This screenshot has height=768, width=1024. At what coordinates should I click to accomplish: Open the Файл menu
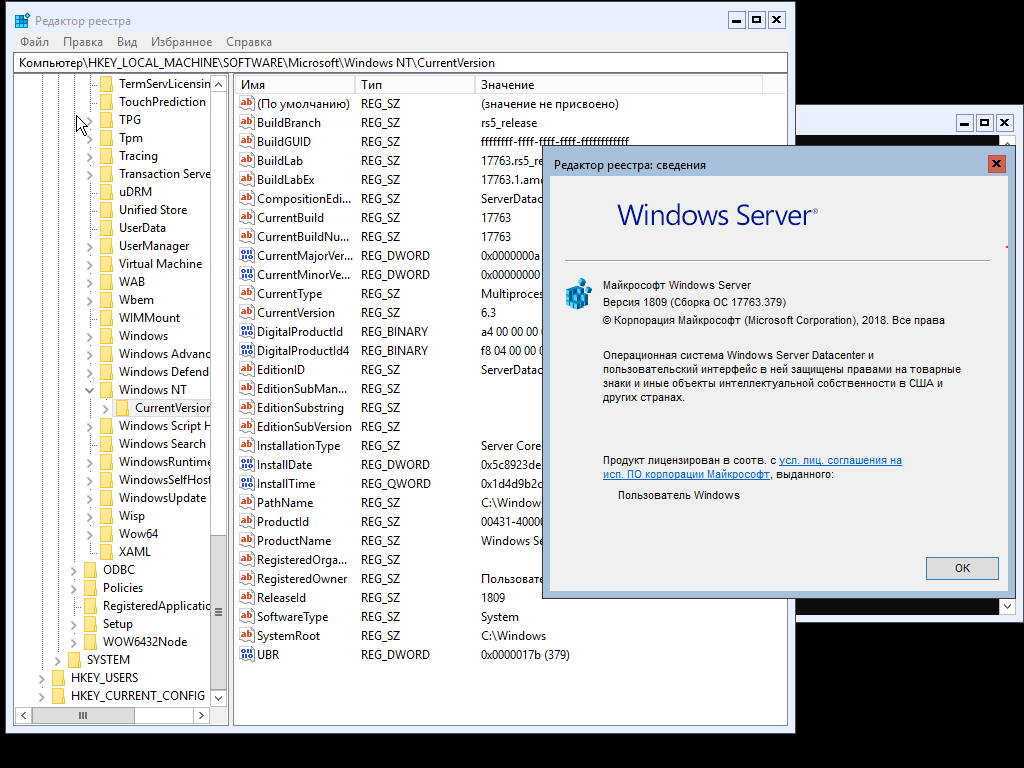35,42
